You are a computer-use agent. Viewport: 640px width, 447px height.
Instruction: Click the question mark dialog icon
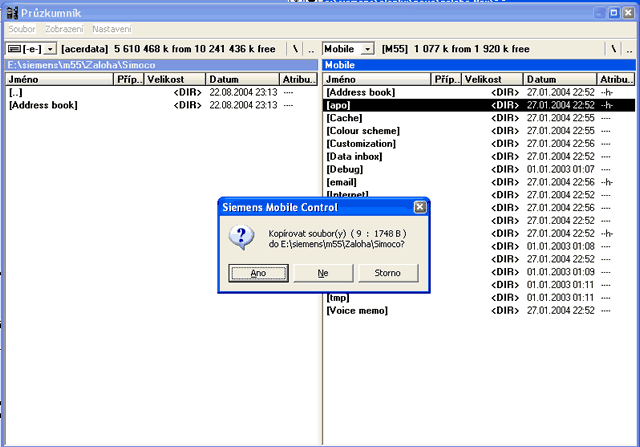pyautogui.click(x=241, y=238)
